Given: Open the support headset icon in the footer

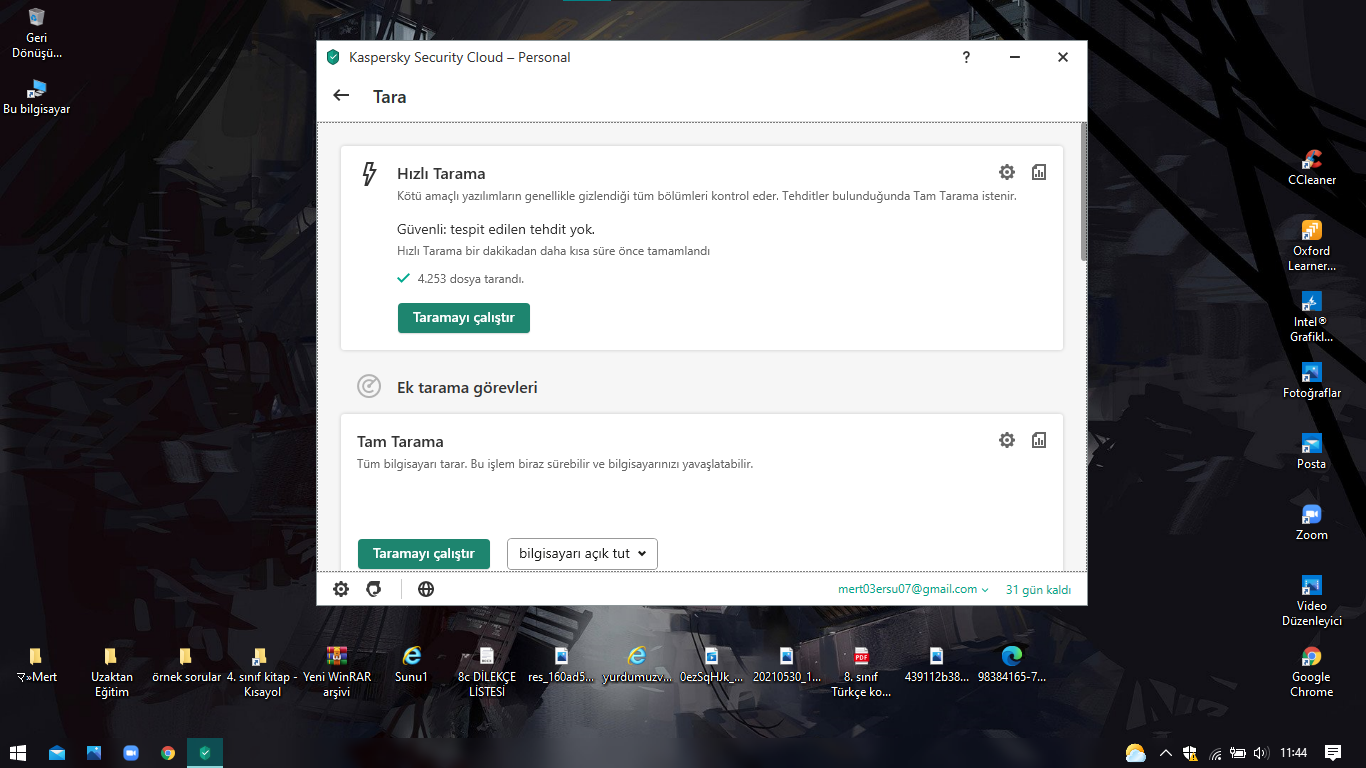Looking at the screenshot, I should pos(374,589).
